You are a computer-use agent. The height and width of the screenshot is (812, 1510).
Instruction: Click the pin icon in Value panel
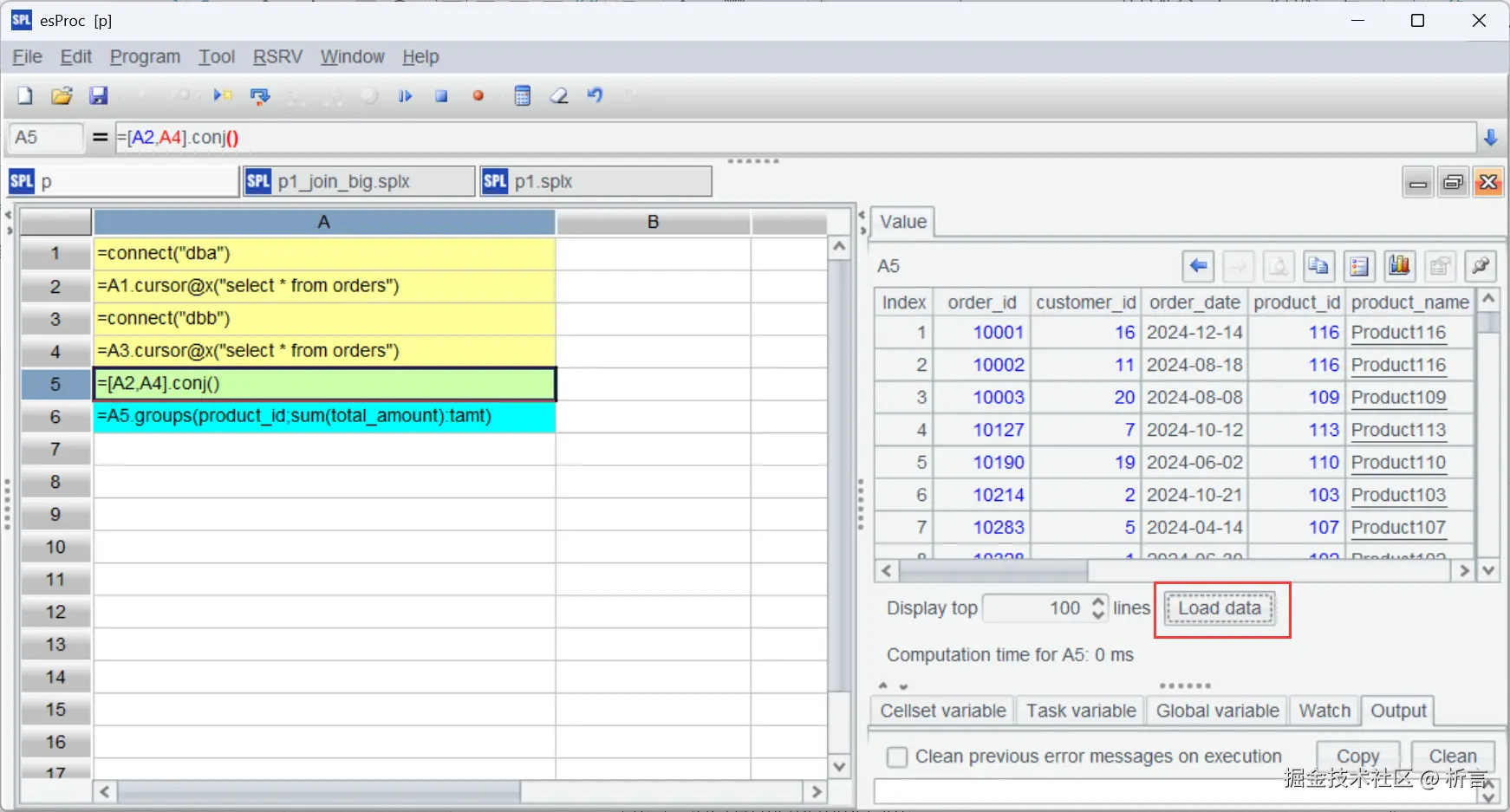(x=1481, y=266)
